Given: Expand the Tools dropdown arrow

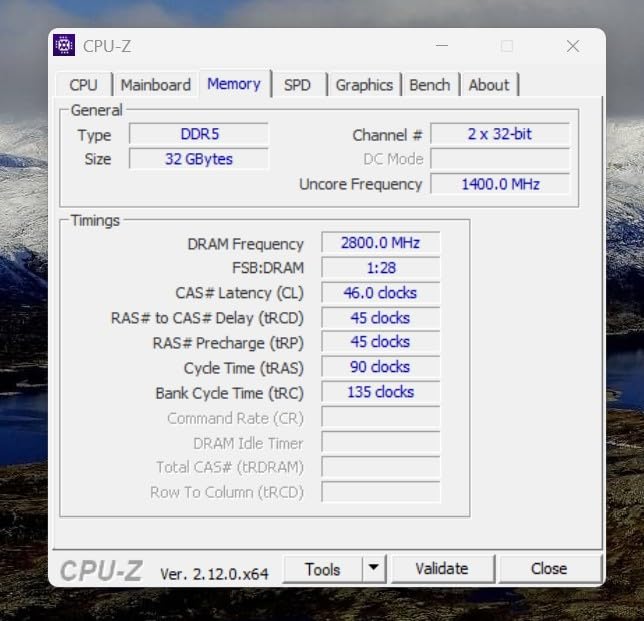Looking at the screenshot, I should pos(374,569).
